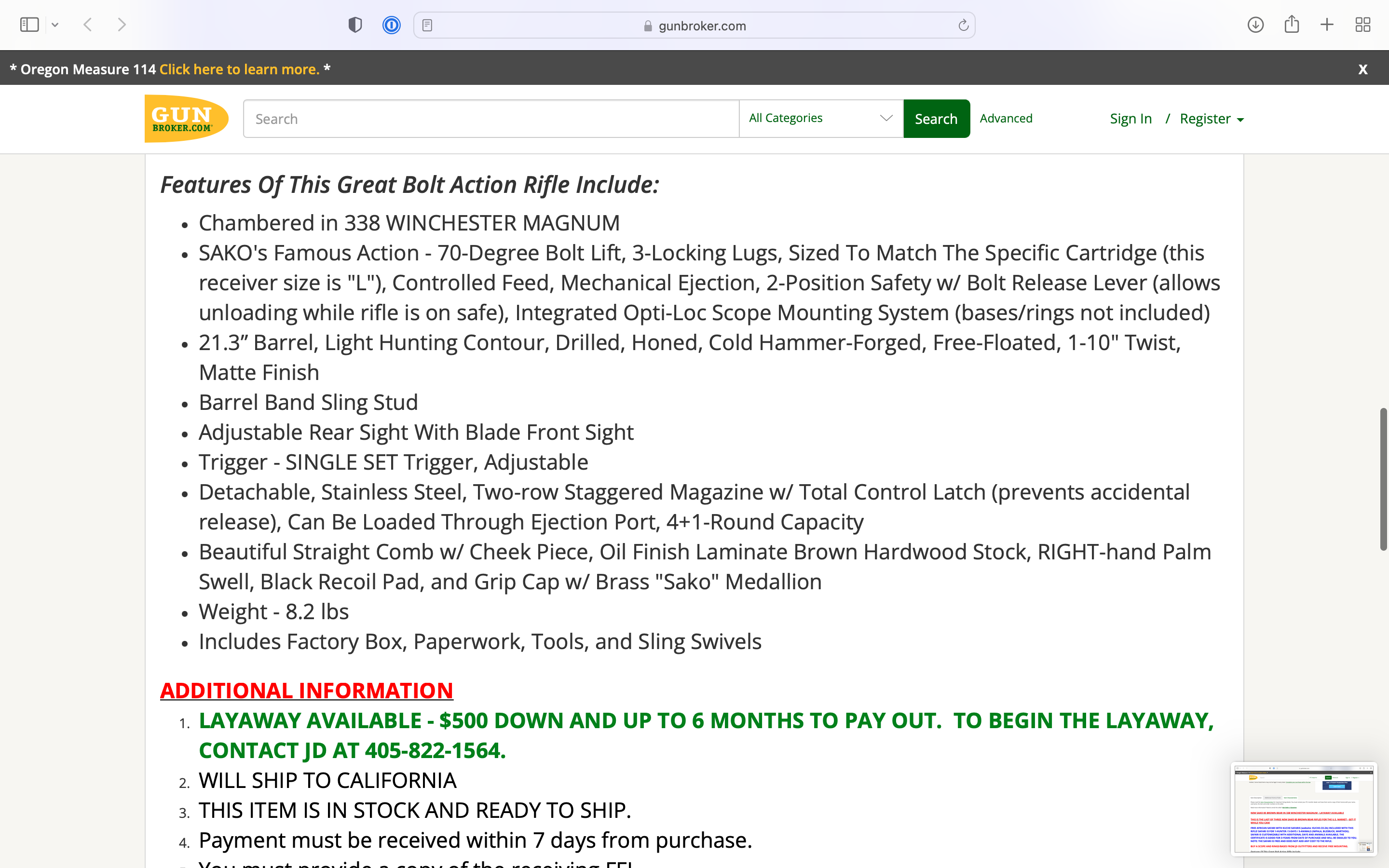Click 'SAKO's Famous Action' bullet text
Viewport: 1389px width, 868px height.
(x=709, y=283)
